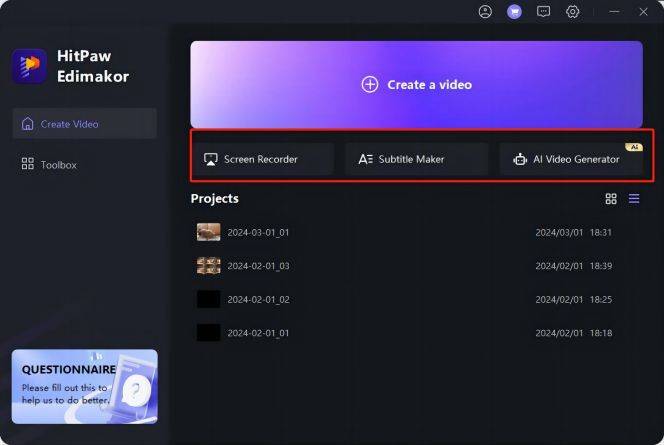664x445 pixels.
Task: Open the settings gear icon
Action: [x=573, y=11]
